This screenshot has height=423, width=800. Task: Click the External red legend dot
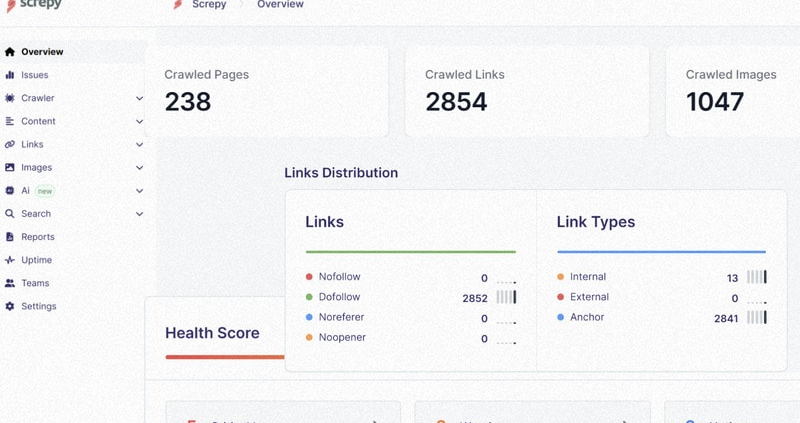pos(560,297)
